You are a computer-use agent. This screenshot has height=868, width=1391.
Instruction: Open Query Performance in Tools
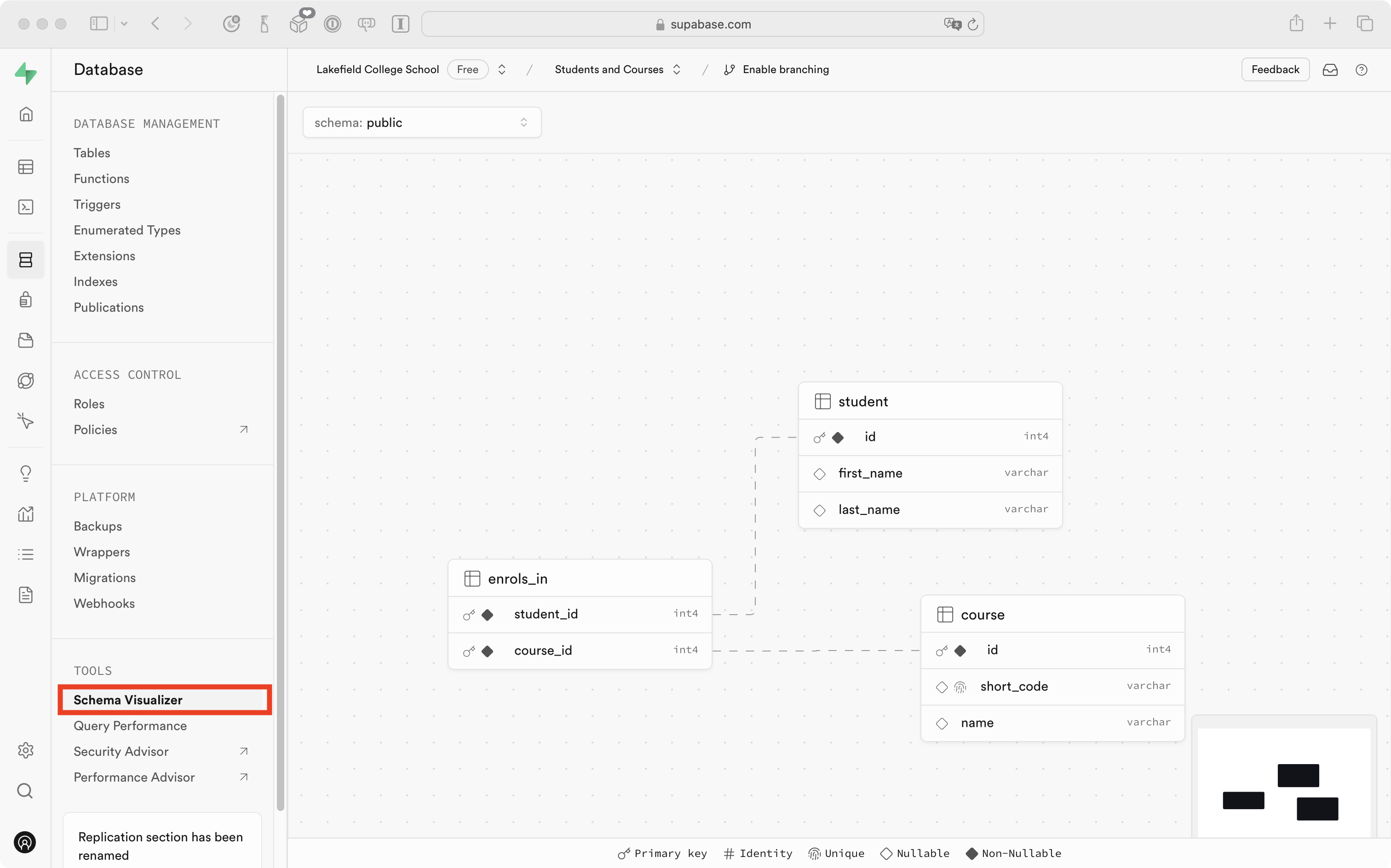tap(130, 725)
